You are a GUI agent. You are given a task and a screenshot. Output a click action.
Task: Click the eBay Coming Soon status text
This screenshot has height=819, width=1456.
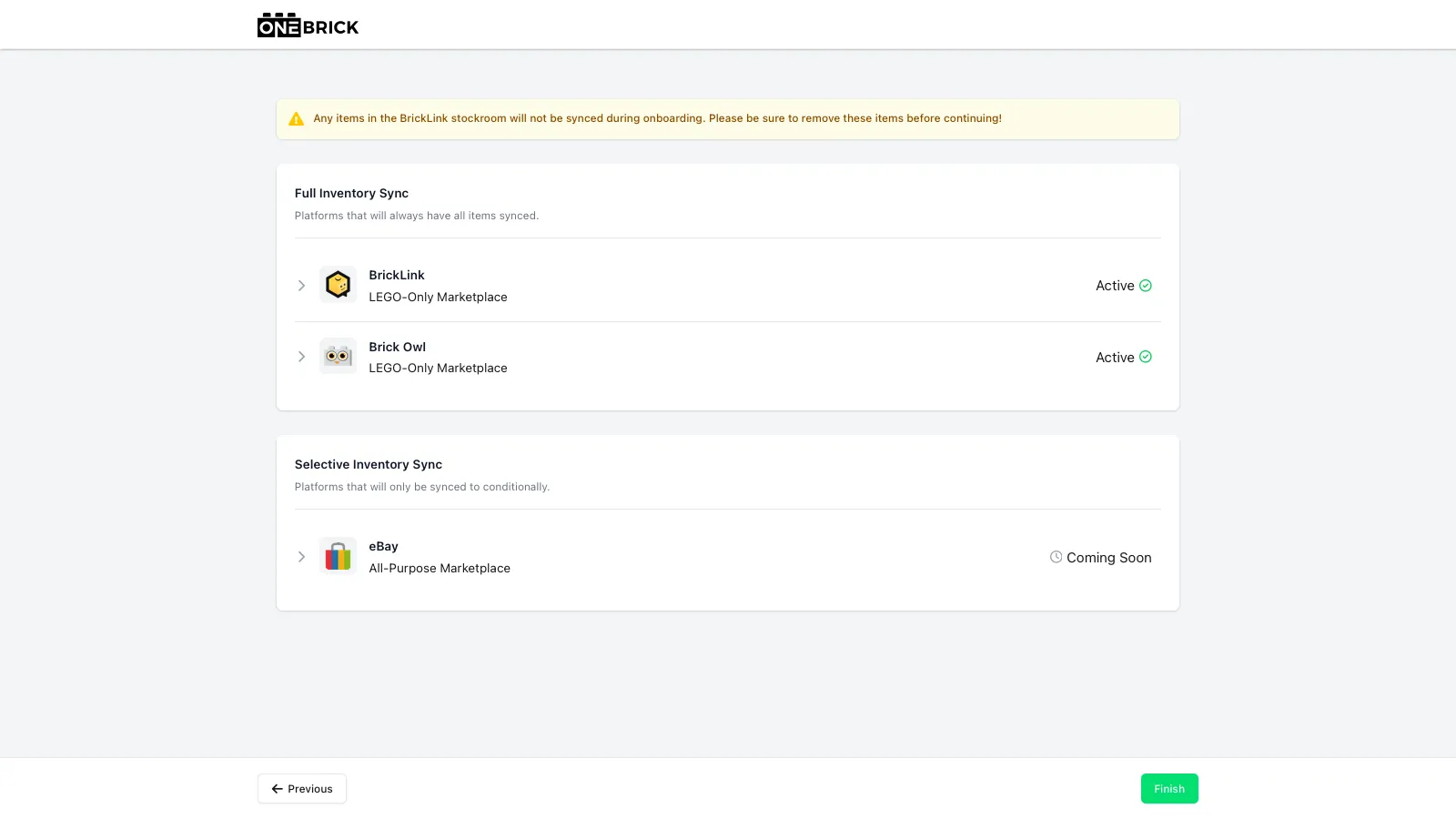pos(1109,558)
